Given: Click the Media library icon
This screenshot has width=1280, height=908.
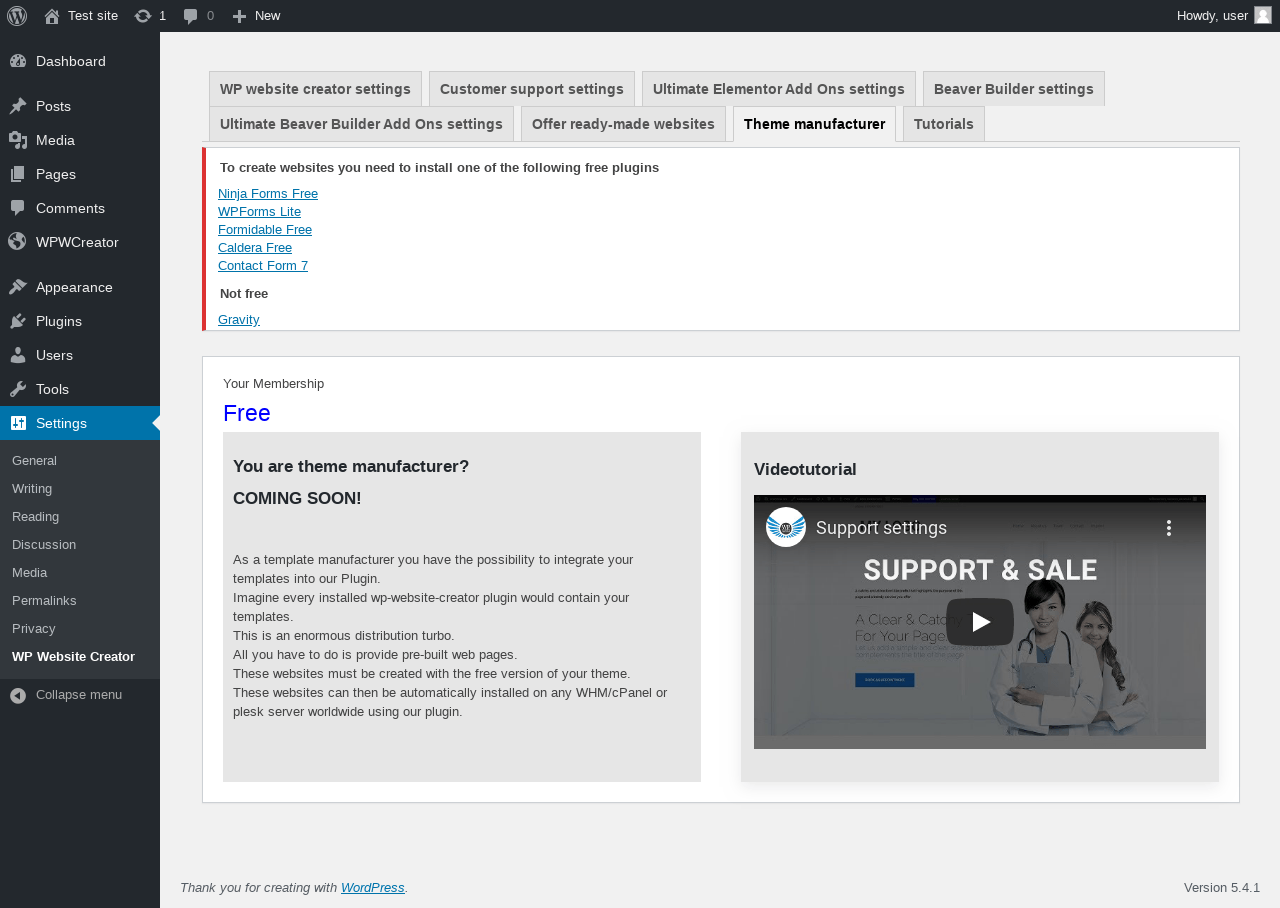Looking at the screenshot, I should click(x=18, y=140).
